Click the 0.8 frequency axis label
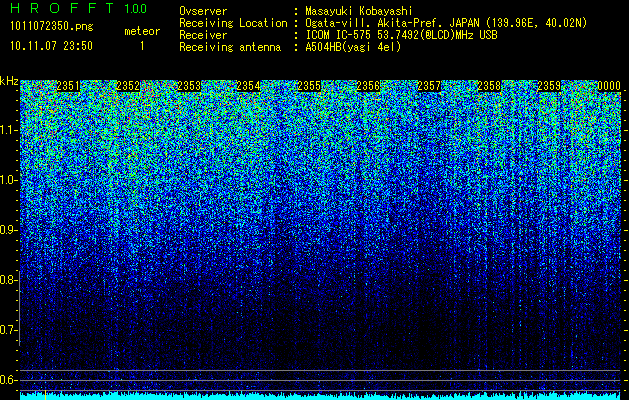Image resolution: width=629 pixels, height=400 pixels. coord(8,280)
